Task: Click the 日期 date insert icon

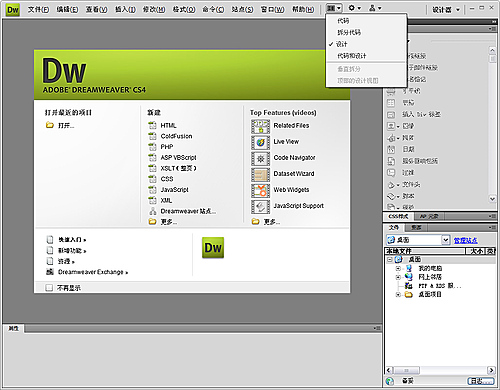Action: 391,149
